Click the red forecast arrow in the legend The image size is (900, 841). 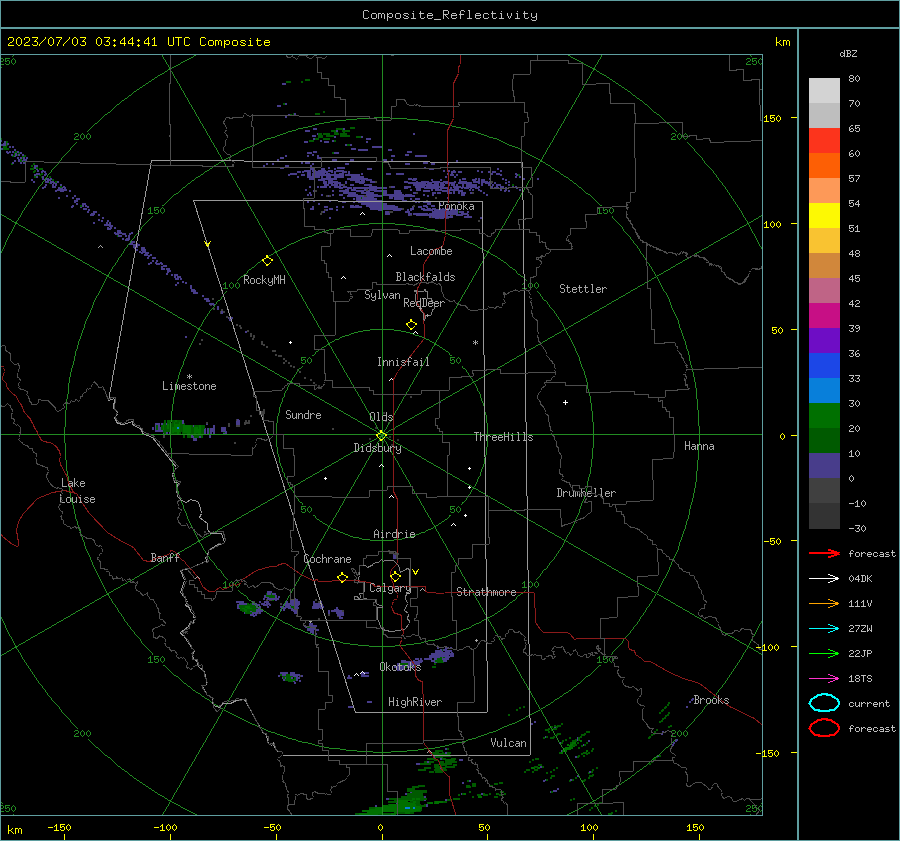pyautogui.click(x=824, y=553)
